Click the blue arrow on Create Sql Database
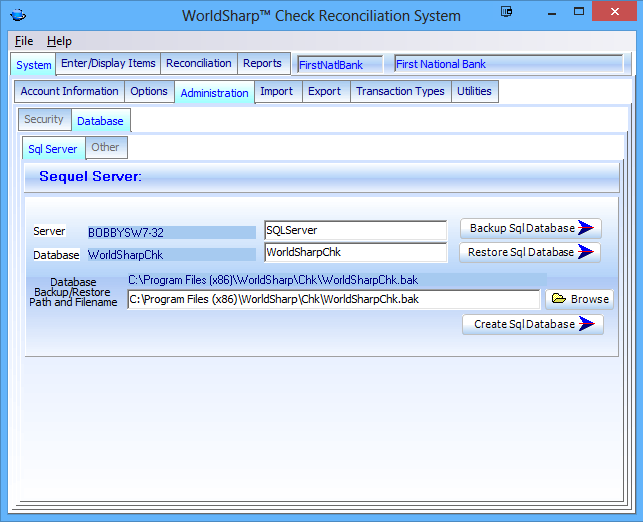Image resolution: width=643 pixels, height=522 pixels. point(590,325)
